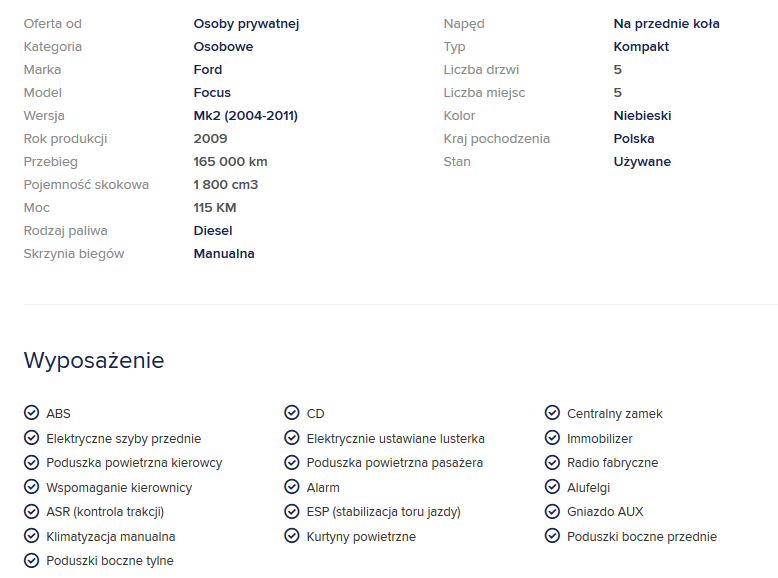Screen dimensions: 778x578
Task: Click the Niebieski color value
Action: 642,116
